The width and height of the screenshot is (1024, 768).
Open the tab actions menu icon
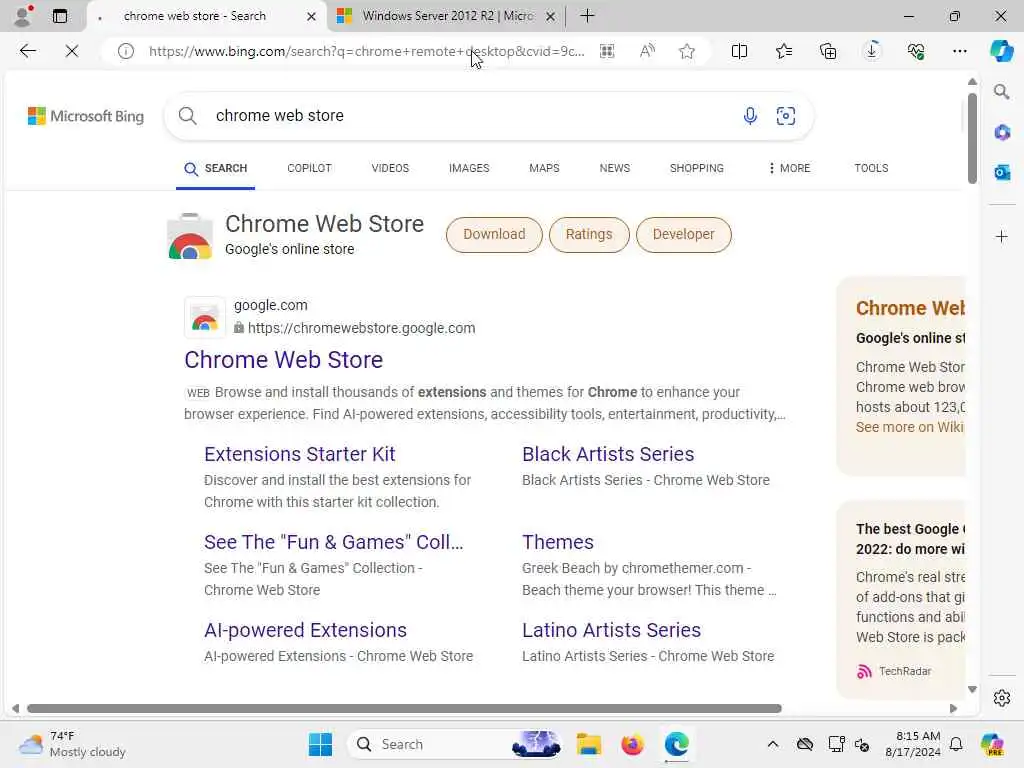click(60, 16)
